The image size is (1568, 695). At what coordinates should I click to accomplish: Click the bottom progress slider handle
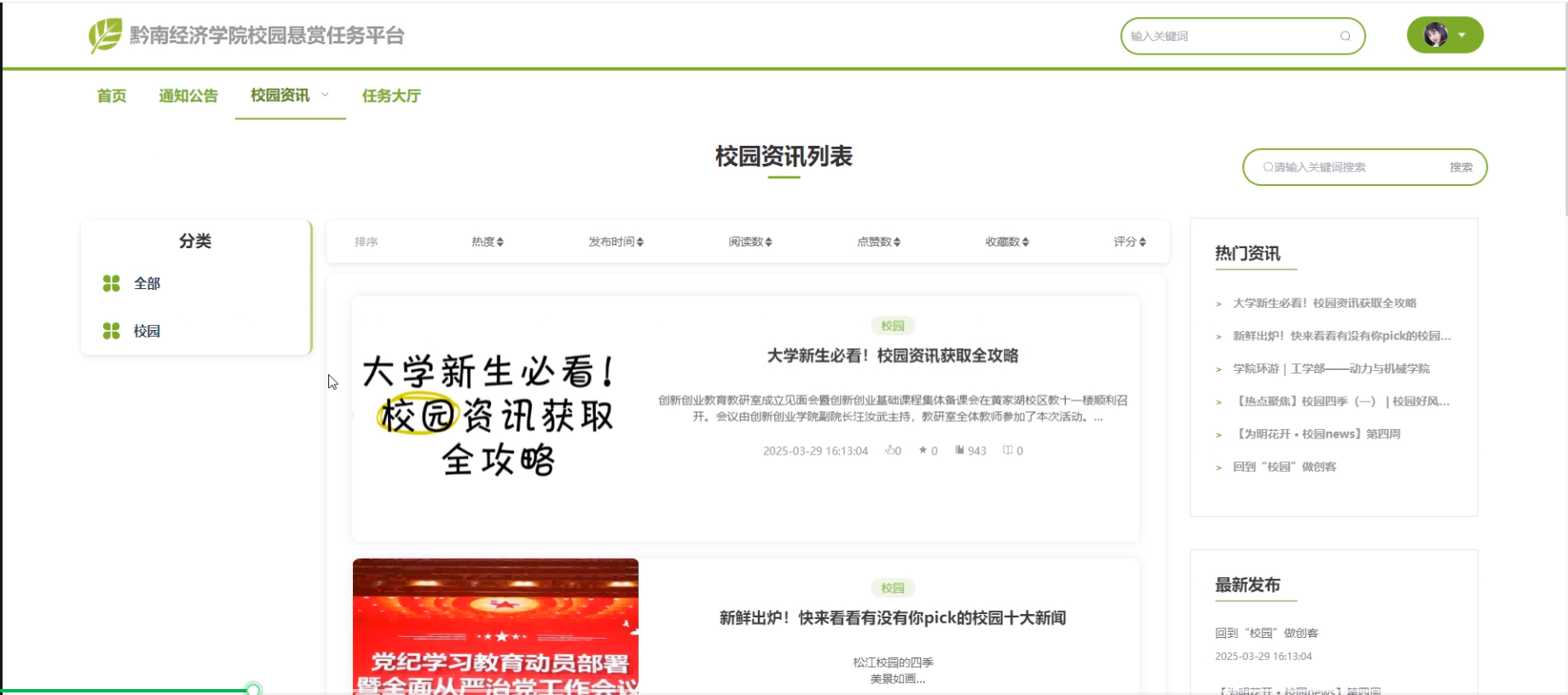[x=253, y=689]
